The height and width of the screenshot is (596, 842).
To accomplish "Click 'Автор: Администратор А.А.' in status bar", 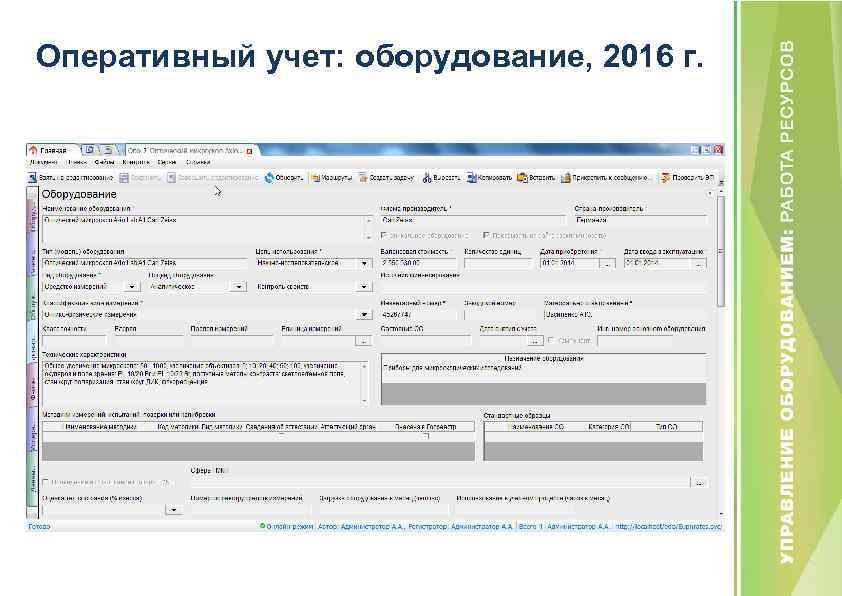I will point(361,527).
